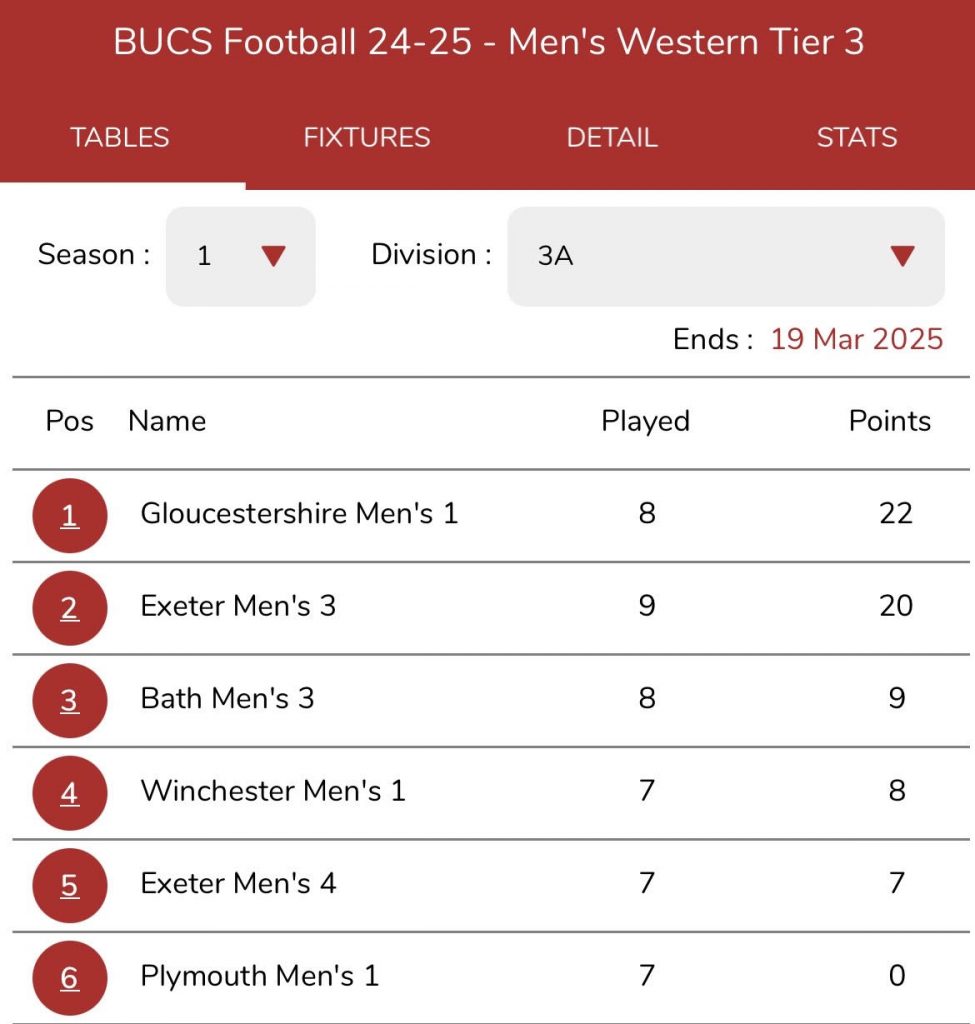Open Plymouth Men's 1 entry
The image size is (975, 1024).
[260, 976]
